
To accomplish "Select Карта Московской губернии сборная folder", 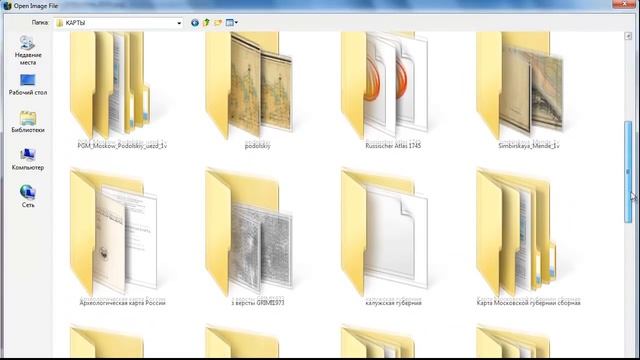I will 529,238.
